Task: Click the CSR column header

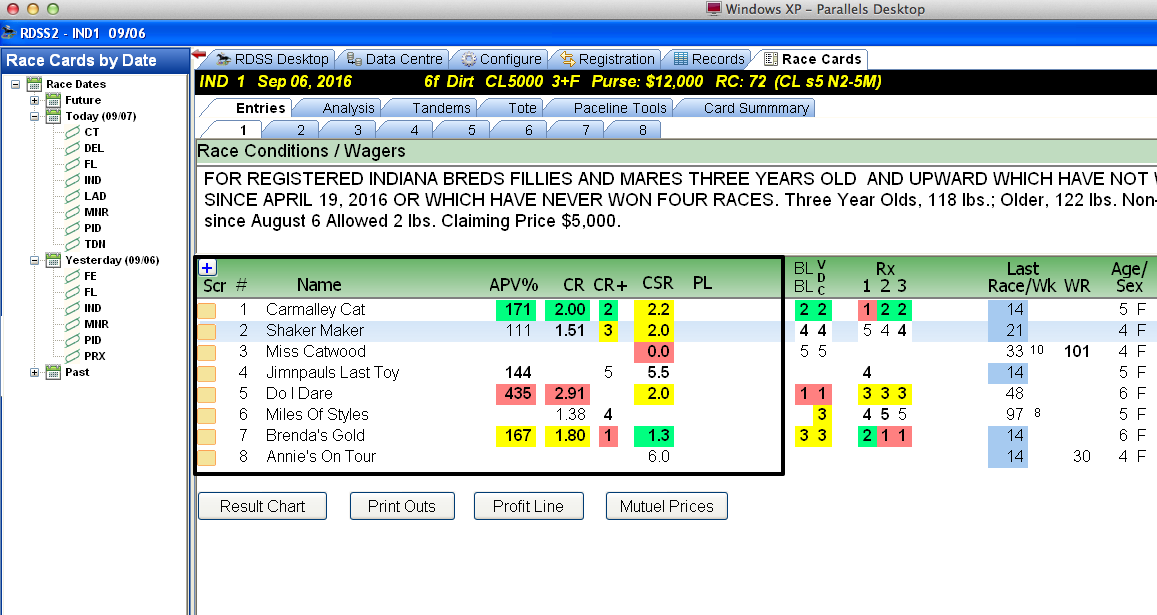Action: (x=657, y=284)
